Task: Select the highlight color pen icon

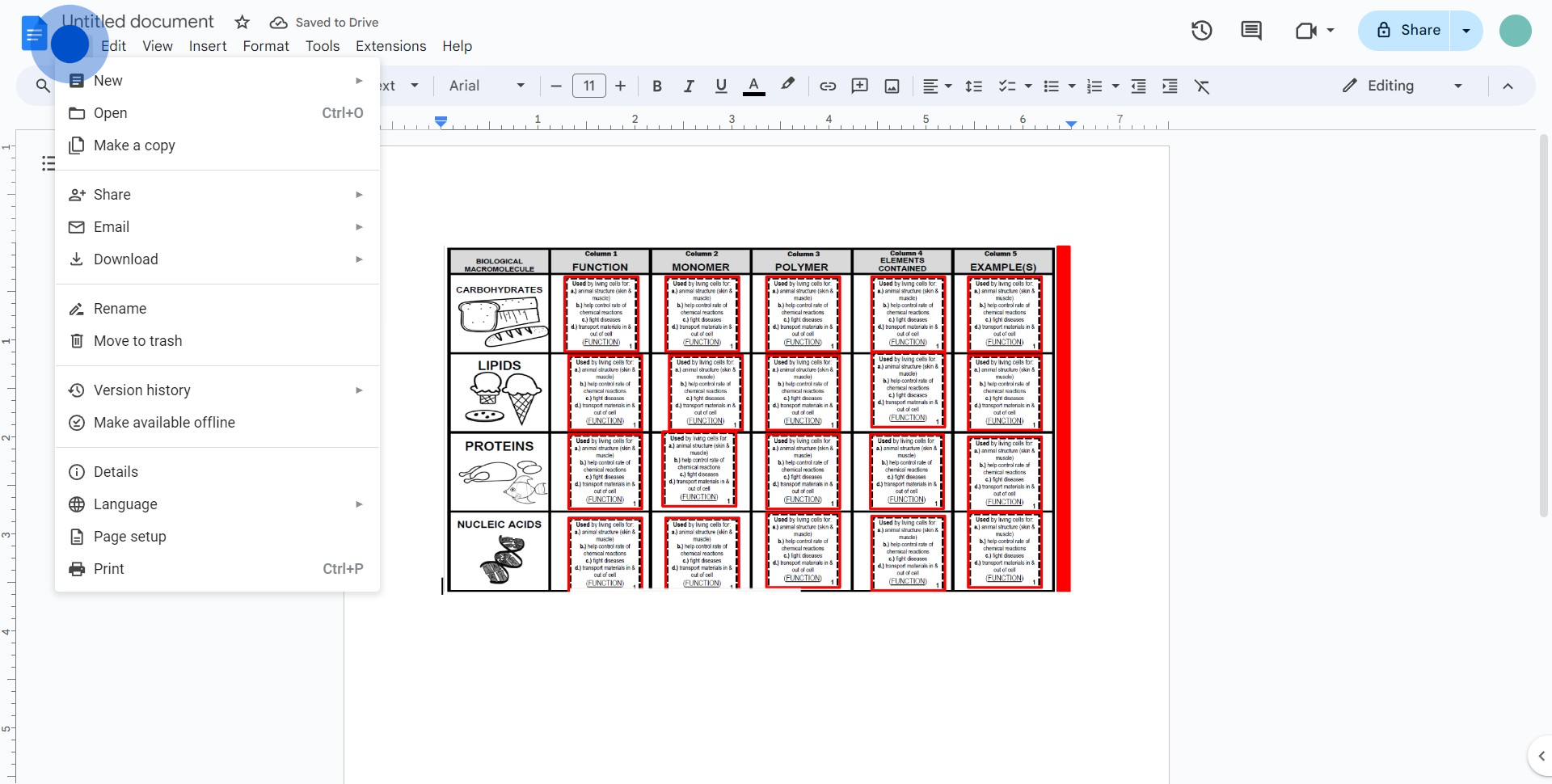Action: click(787, 85)
